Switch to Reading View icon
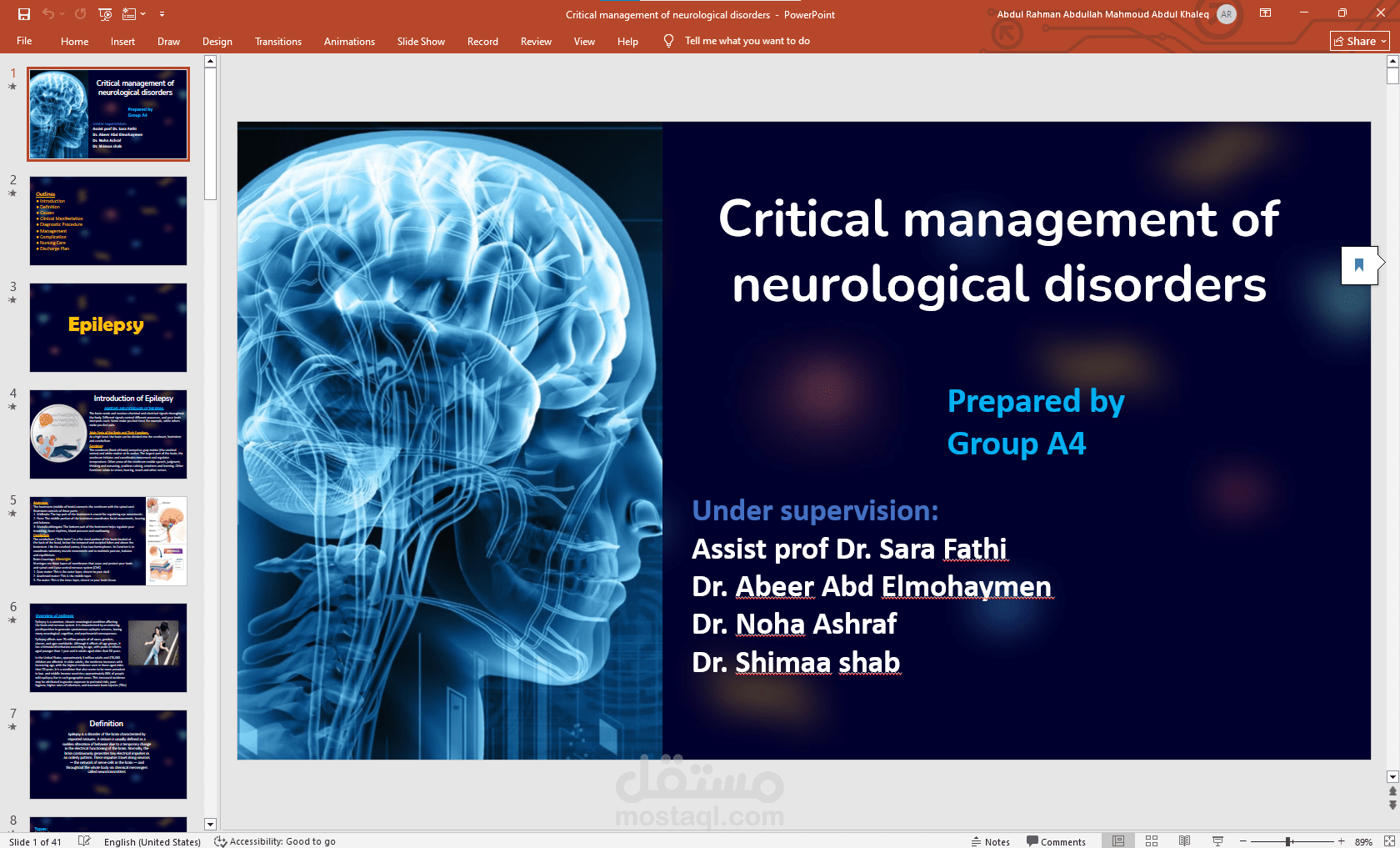The width and height of the screenshot is (1400, 848). pos(1184,840)
